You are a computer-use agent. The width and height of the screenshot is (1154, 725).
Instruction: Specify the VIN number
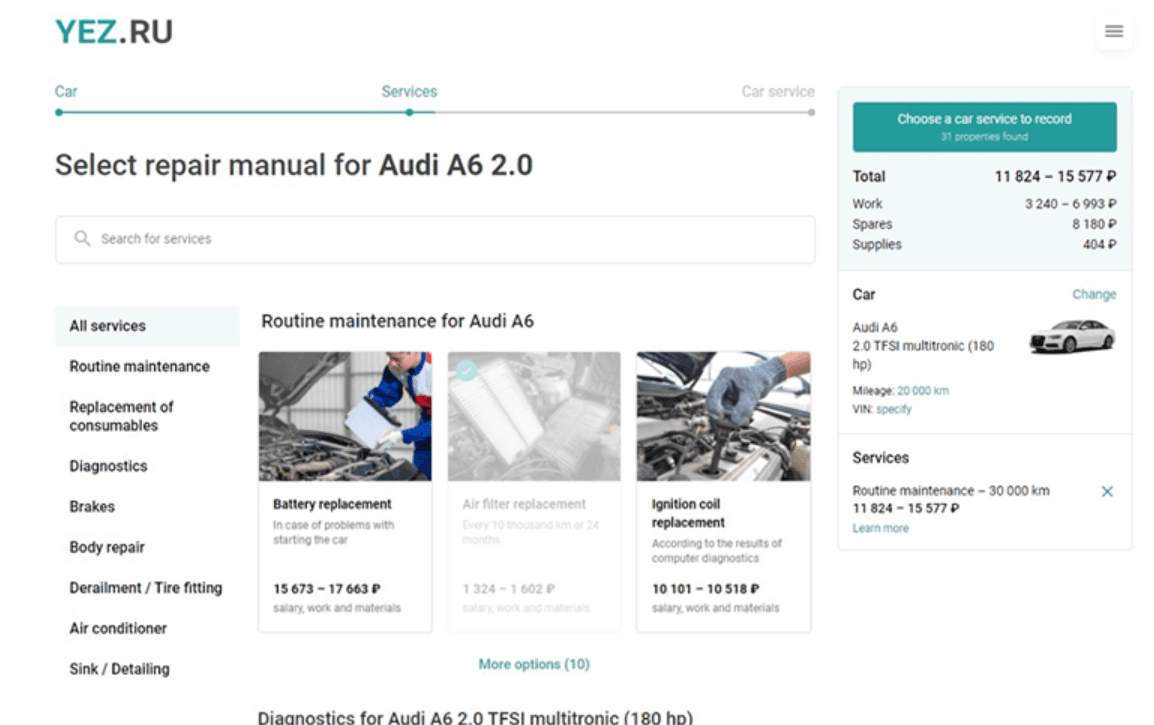click(895, 409)
